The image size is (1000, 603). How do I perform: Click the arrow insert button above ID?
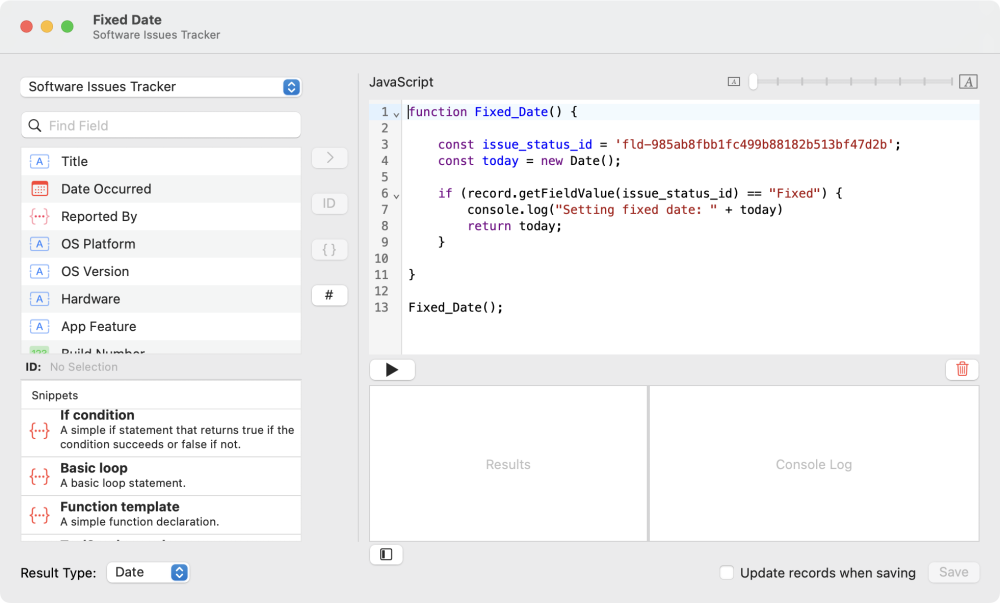pyautogui.click(x=329, y=157)
